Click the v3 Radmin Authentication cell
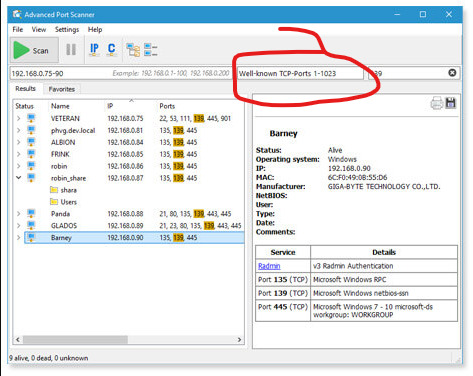 [384, 266]
